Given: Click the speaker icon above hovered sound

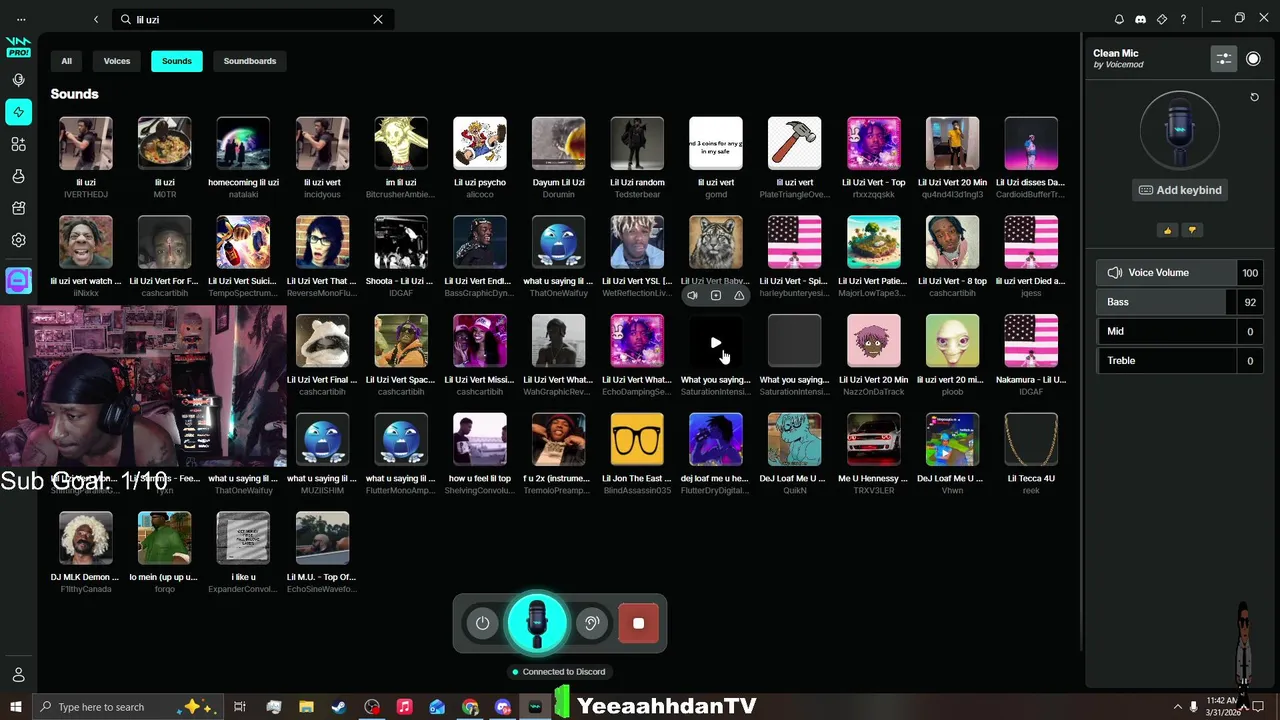Looking at the screenshot, I should [x=692, y=295].
